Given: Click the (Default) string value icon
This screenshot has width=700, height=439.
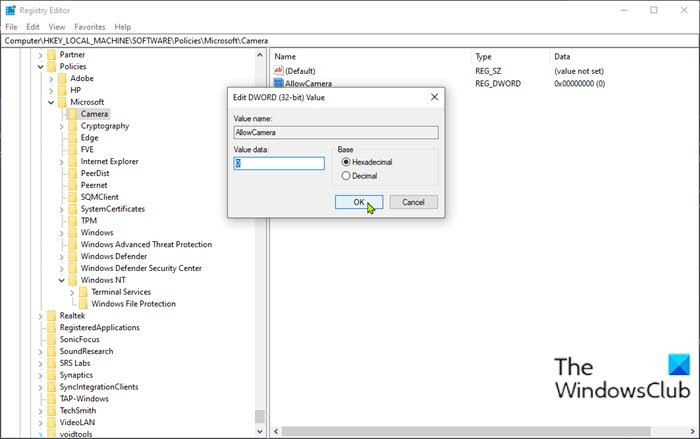Looking at the screenshot, I should 279,71.
